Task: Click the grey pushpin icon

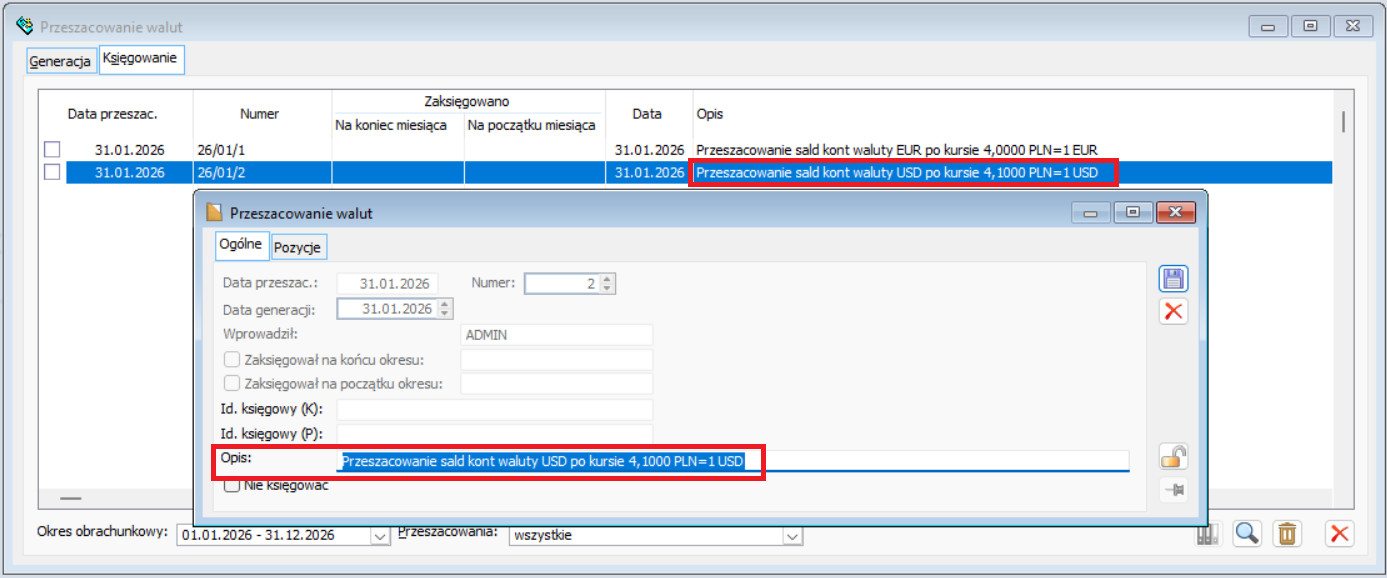Action: click(1173, 490)
